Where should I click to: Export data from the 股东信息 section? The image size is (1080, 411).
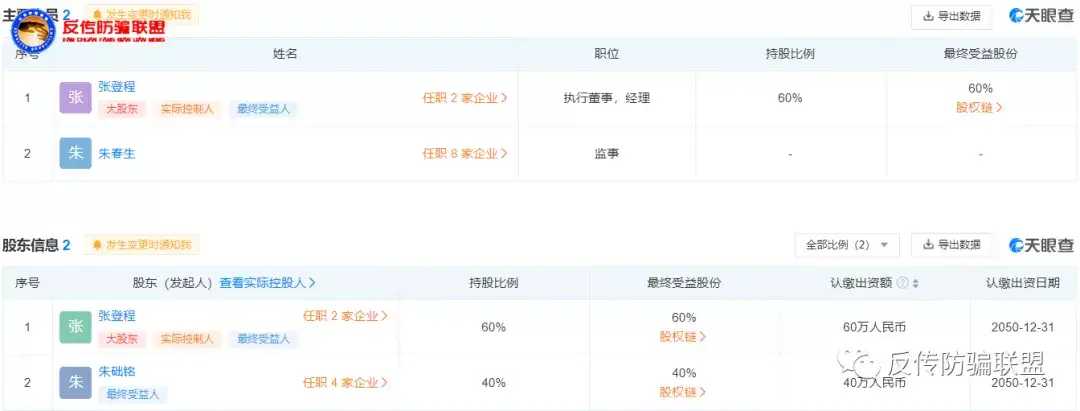(x=951, y=245)
